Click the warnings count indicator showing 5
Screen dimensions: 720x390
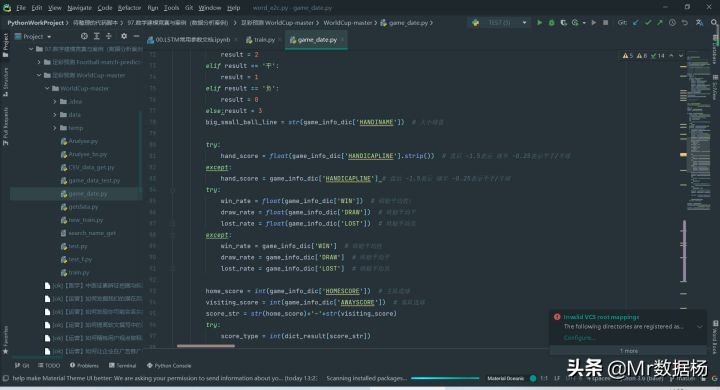(x=628, y=56)
